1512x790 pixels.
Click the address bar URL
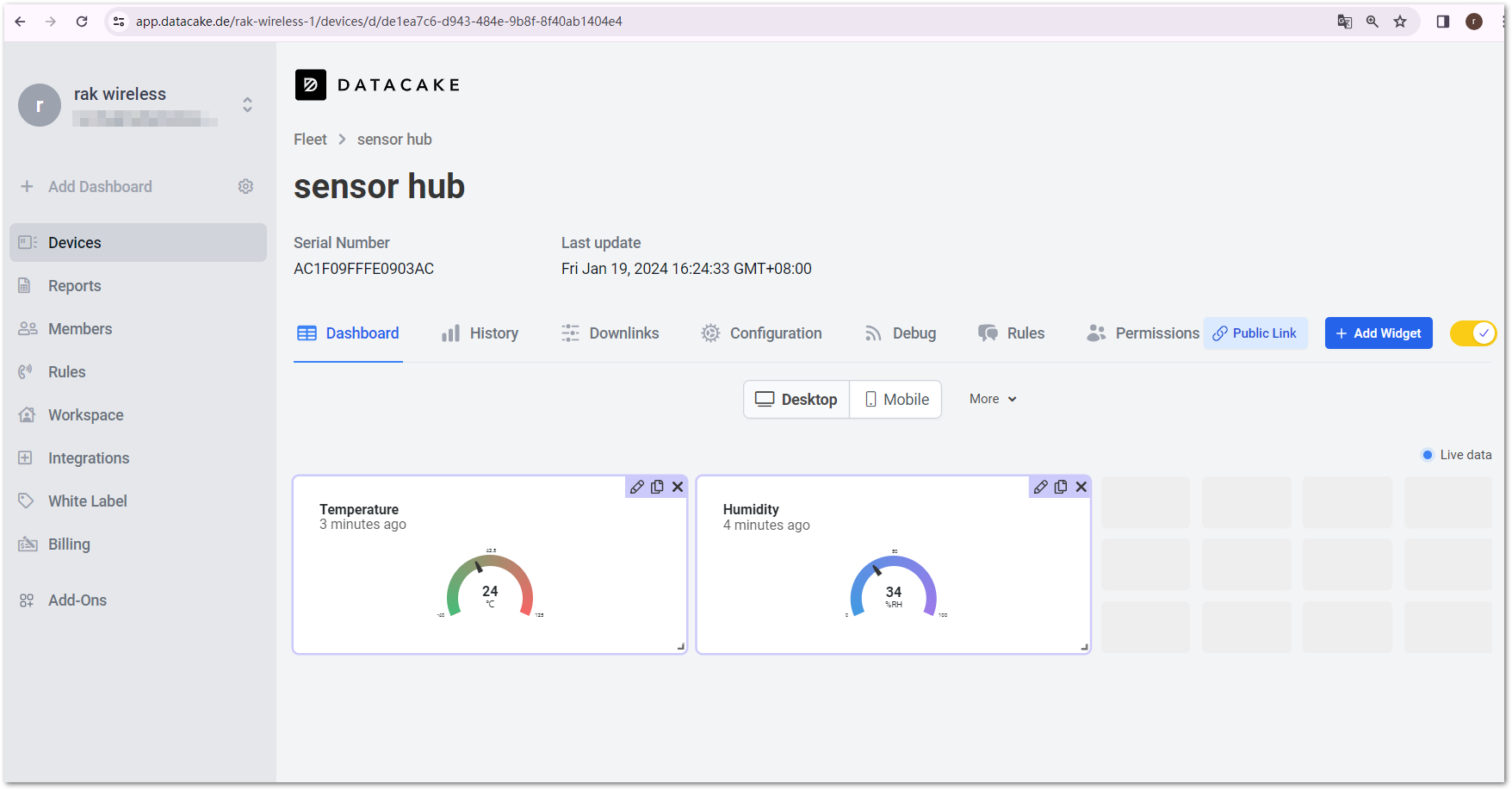(379, 22)
